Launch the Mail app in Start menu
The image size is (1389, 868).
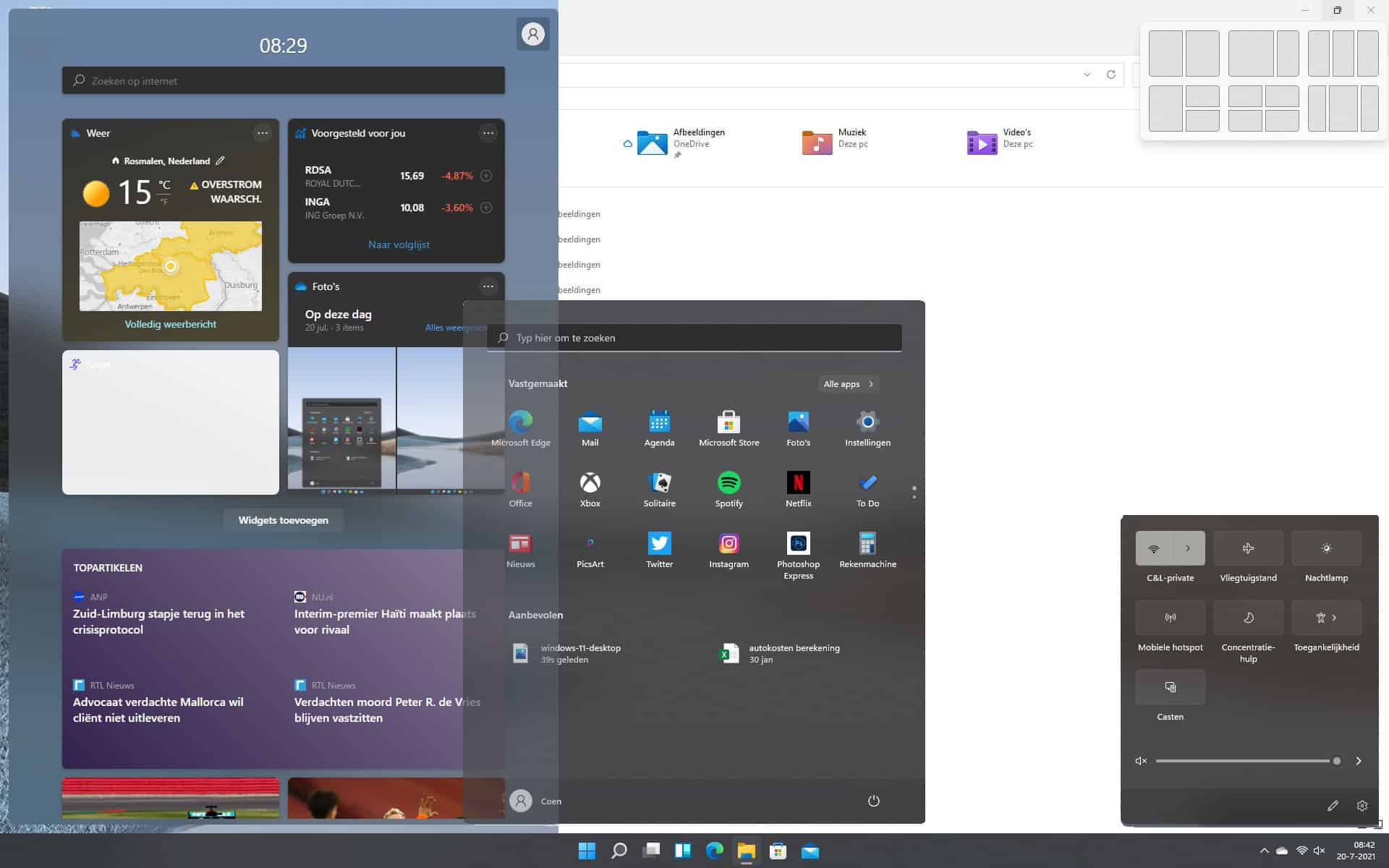[x=590, y=428]
